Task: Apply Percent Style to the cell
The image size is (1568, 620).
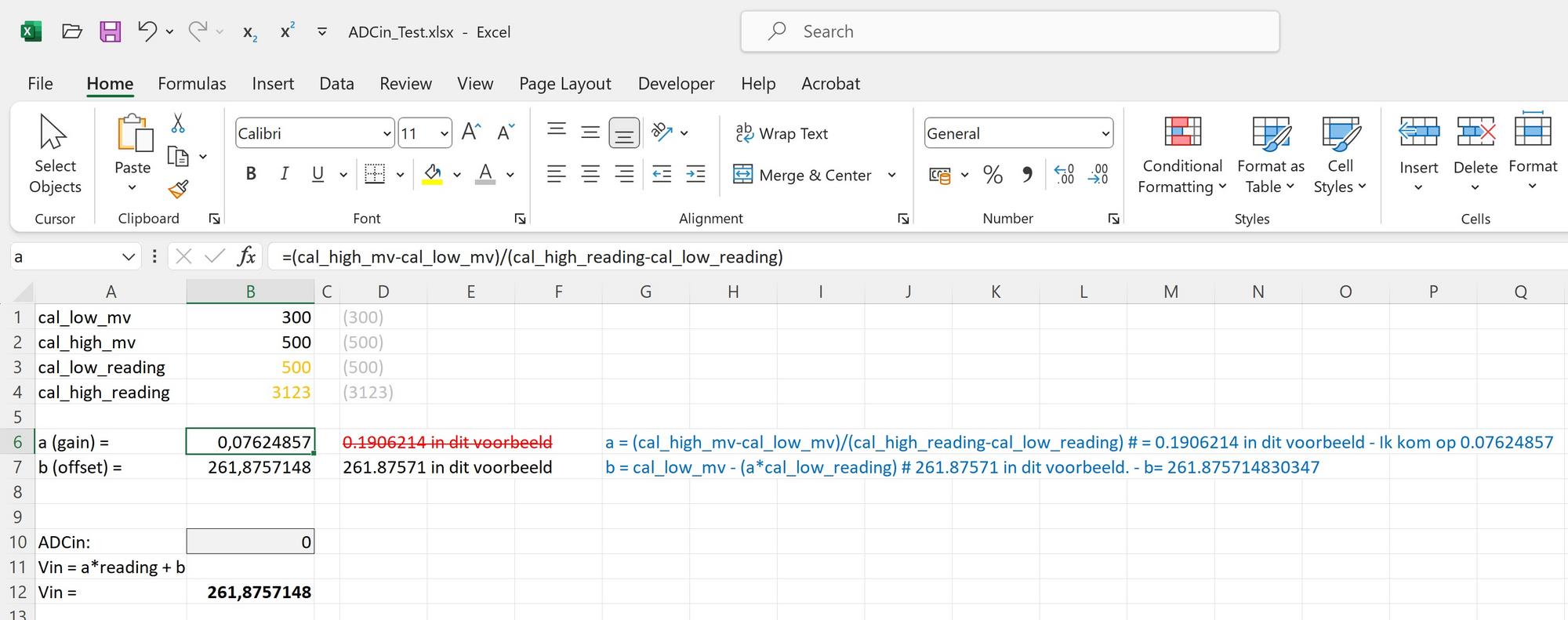Action: click(x=993, y=175)
